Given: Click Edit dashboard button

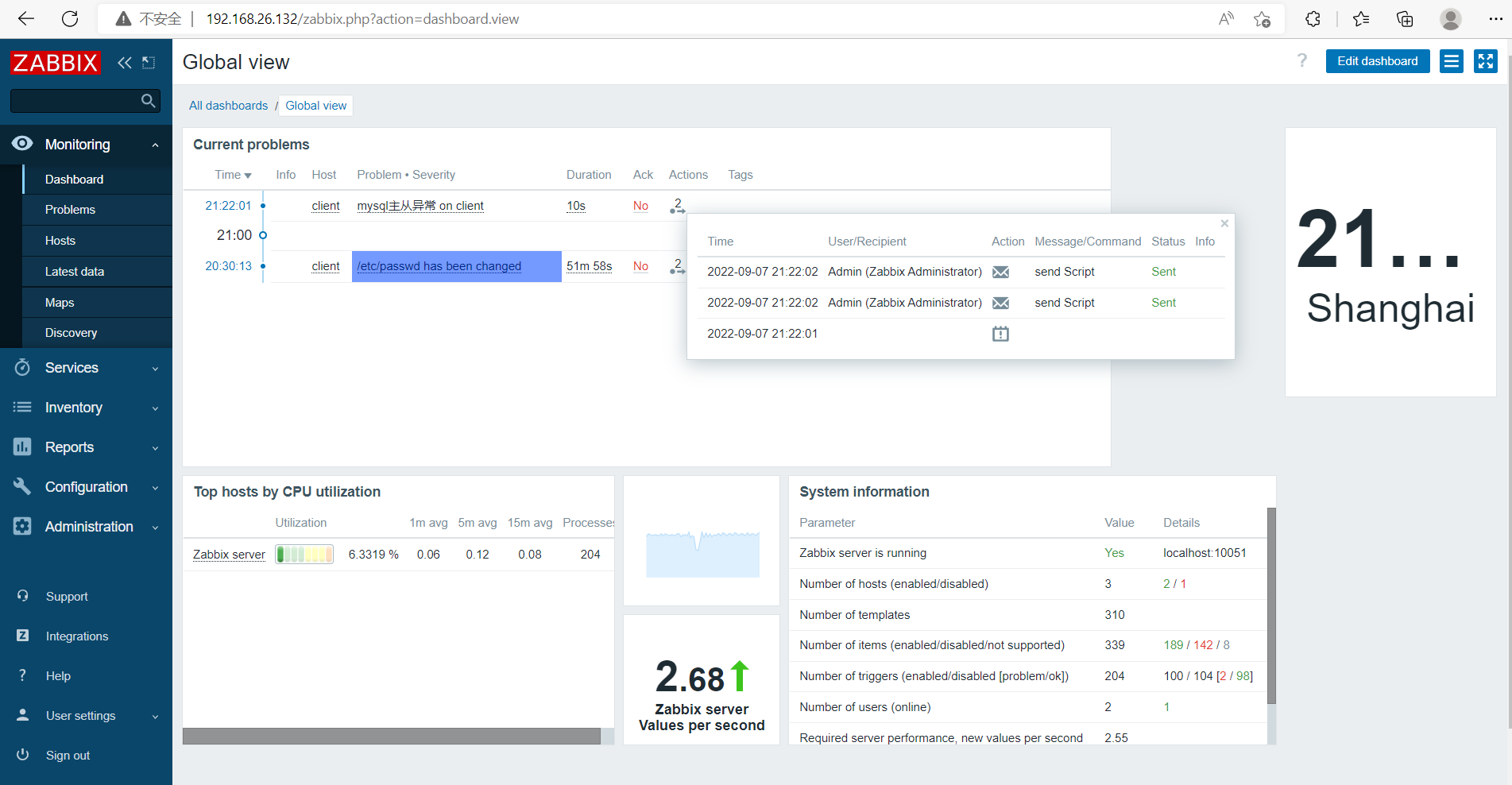Looking at the screenshot, I should 1378,61.
